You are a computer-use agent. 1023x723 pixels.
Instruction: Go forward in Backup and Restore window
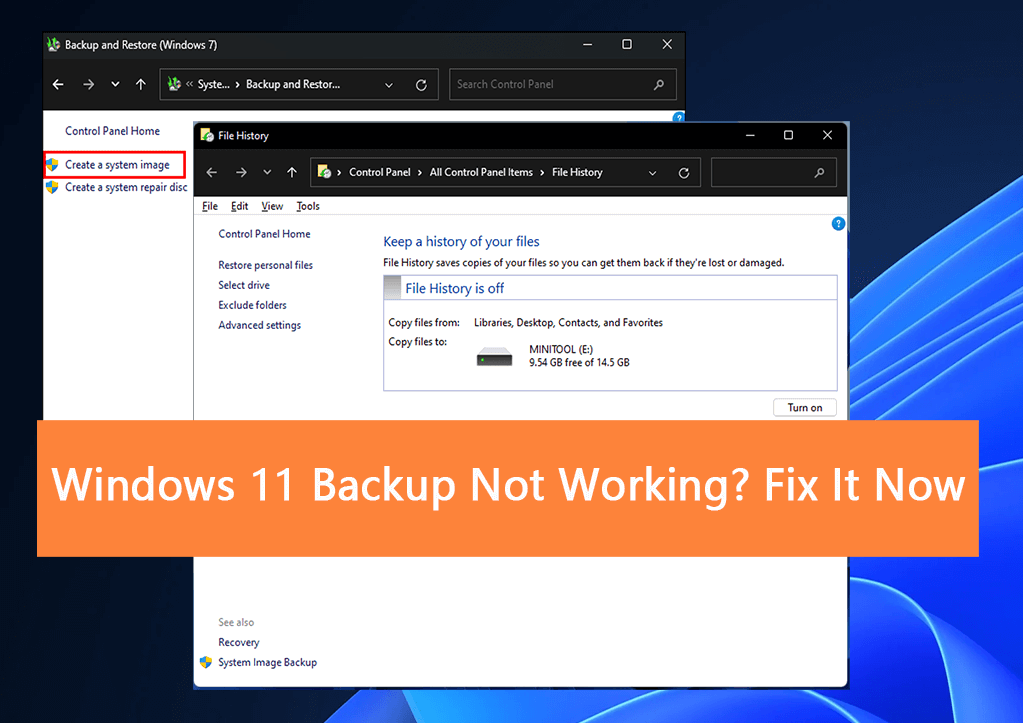tap(89, 84)
